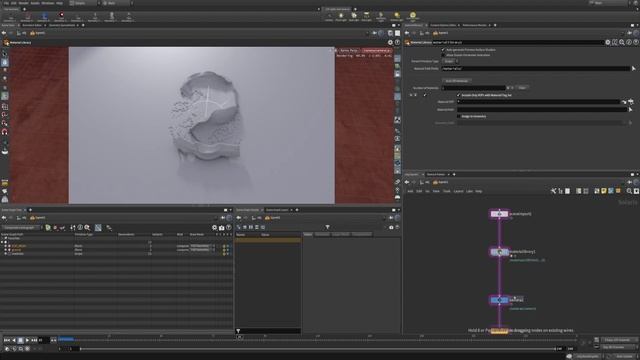Viewport: 640px width, 360px height.
Task: Select the materiallibrary1 node in the network
Action: [x=499, y=252]
